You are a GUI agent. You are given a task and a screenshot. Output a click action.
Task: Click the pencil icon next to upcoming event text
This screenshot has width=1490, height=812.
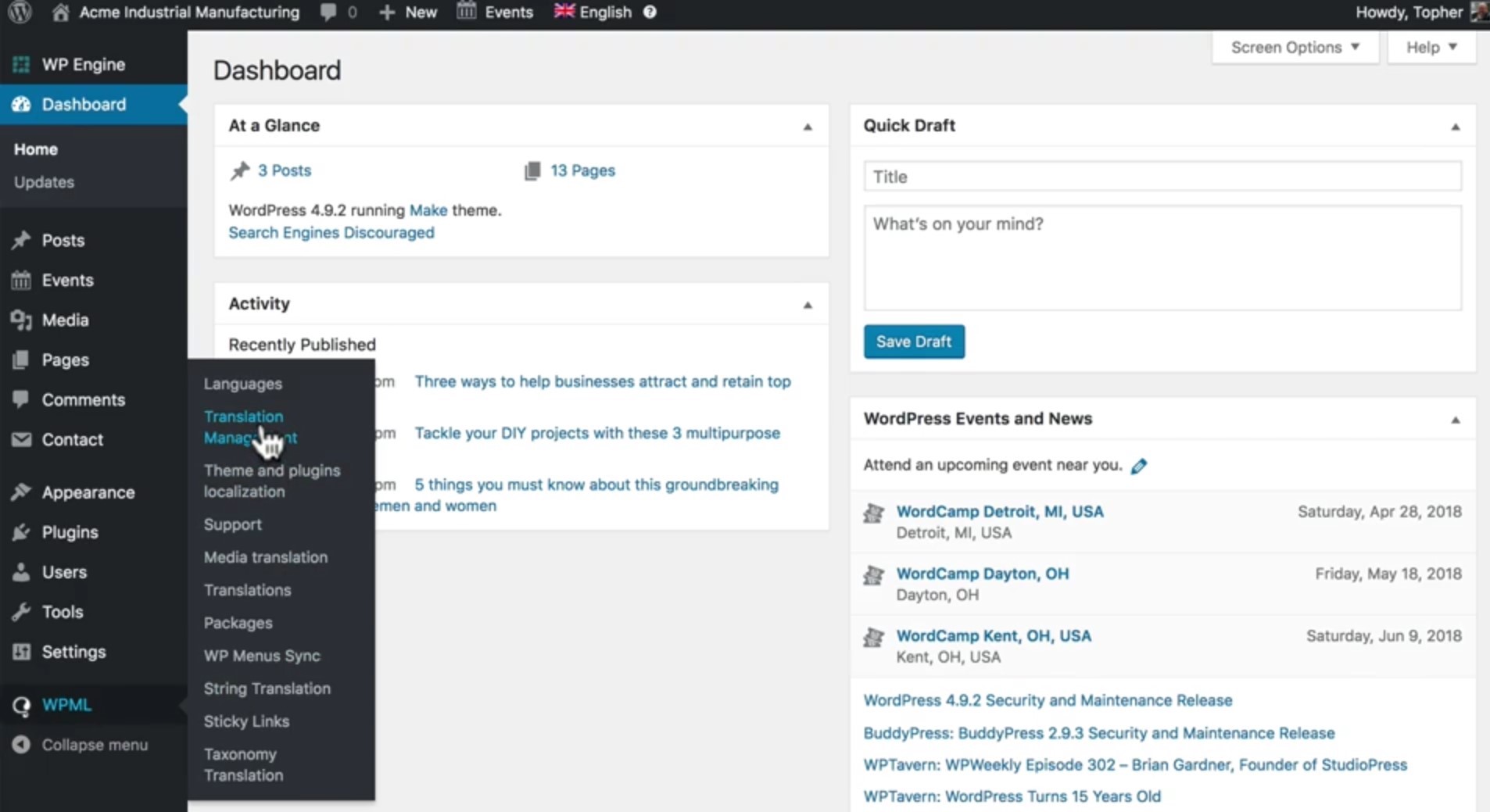point(1138,465)
